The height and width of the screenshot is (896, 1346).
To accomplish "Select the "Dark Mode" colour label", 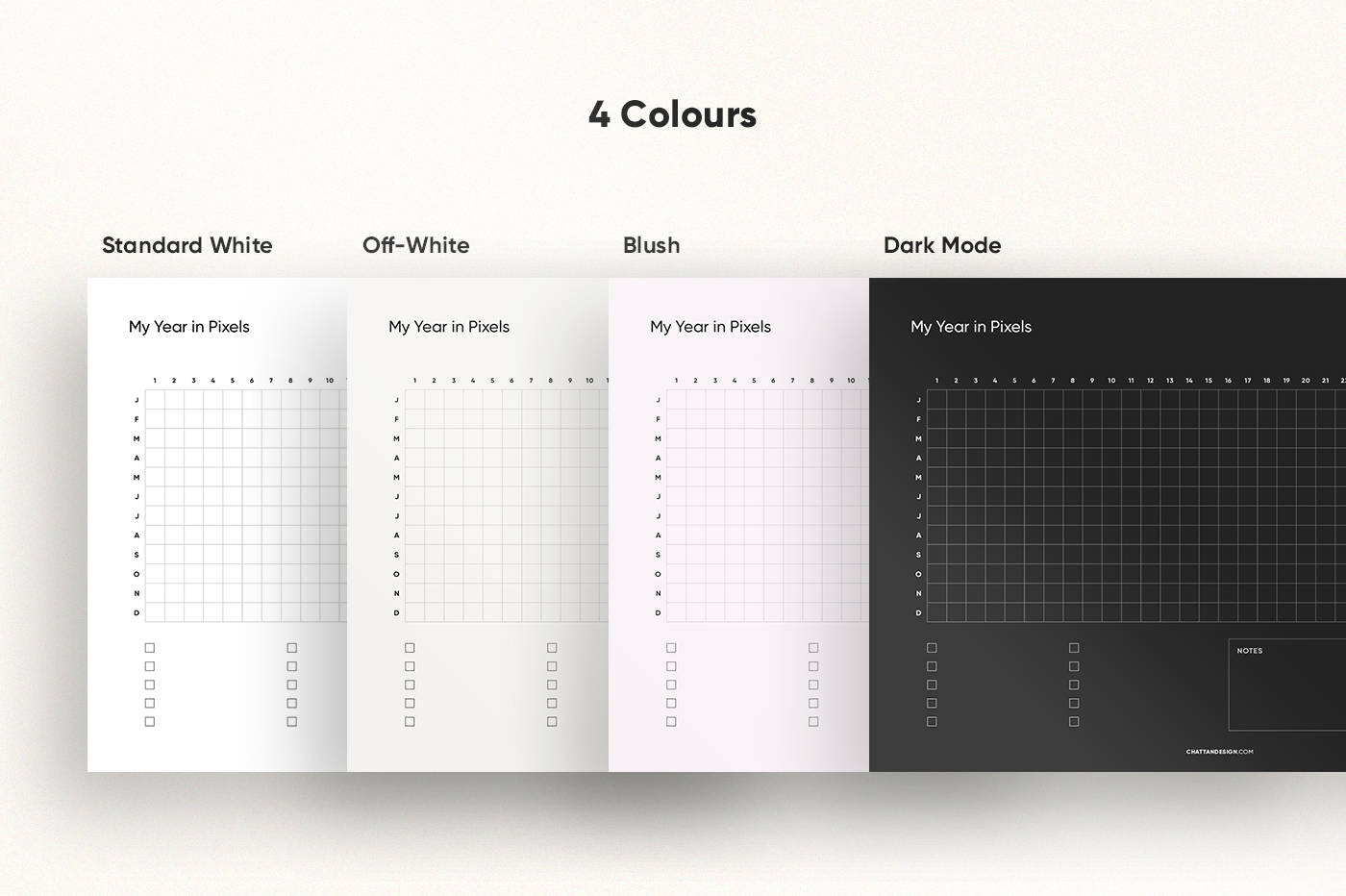I will pyautogui.click(x=941, y=245).
